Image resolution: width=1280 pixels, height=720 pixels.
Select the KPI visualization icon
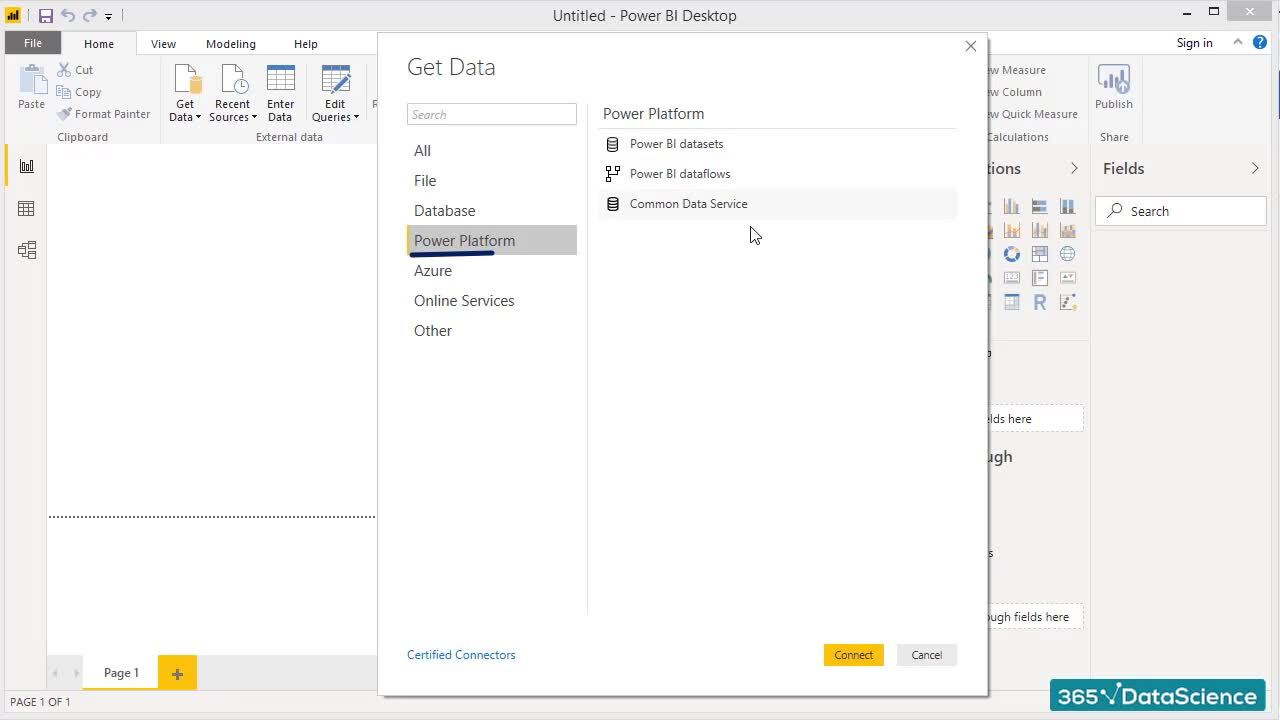(x=1068, y=278)
